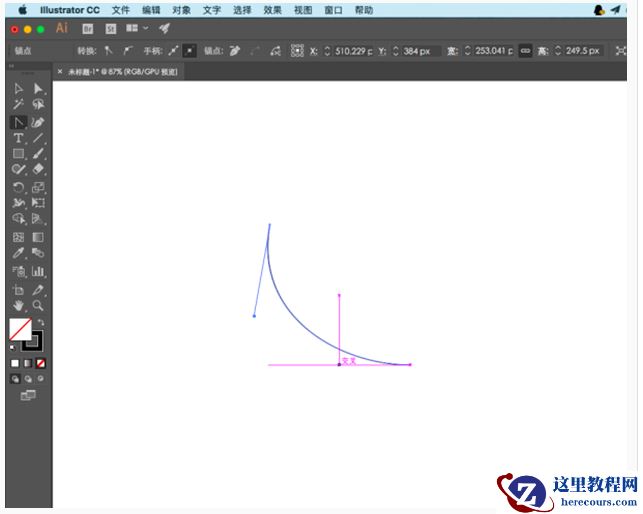Select the Free Transform tool
Image resolution: width=643 pixels, height=514 pixels.
(38, 203)
